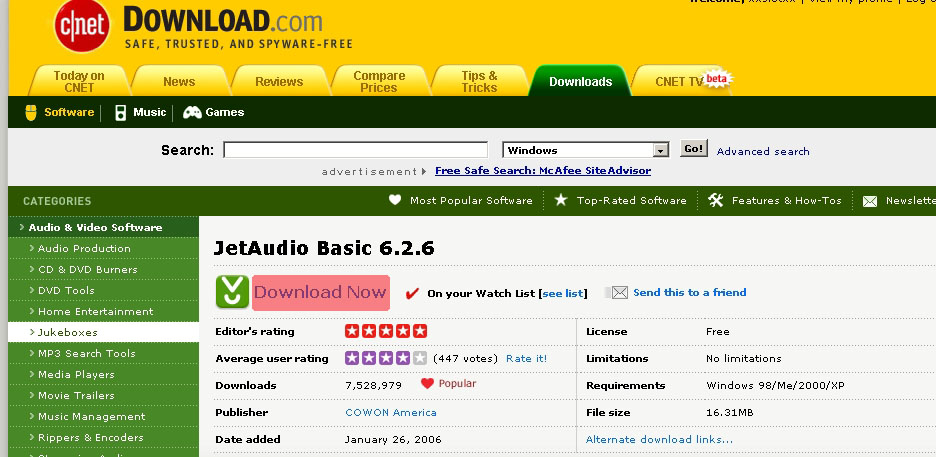
Task: Open Most Popular Software
Action: pos(471,200)
